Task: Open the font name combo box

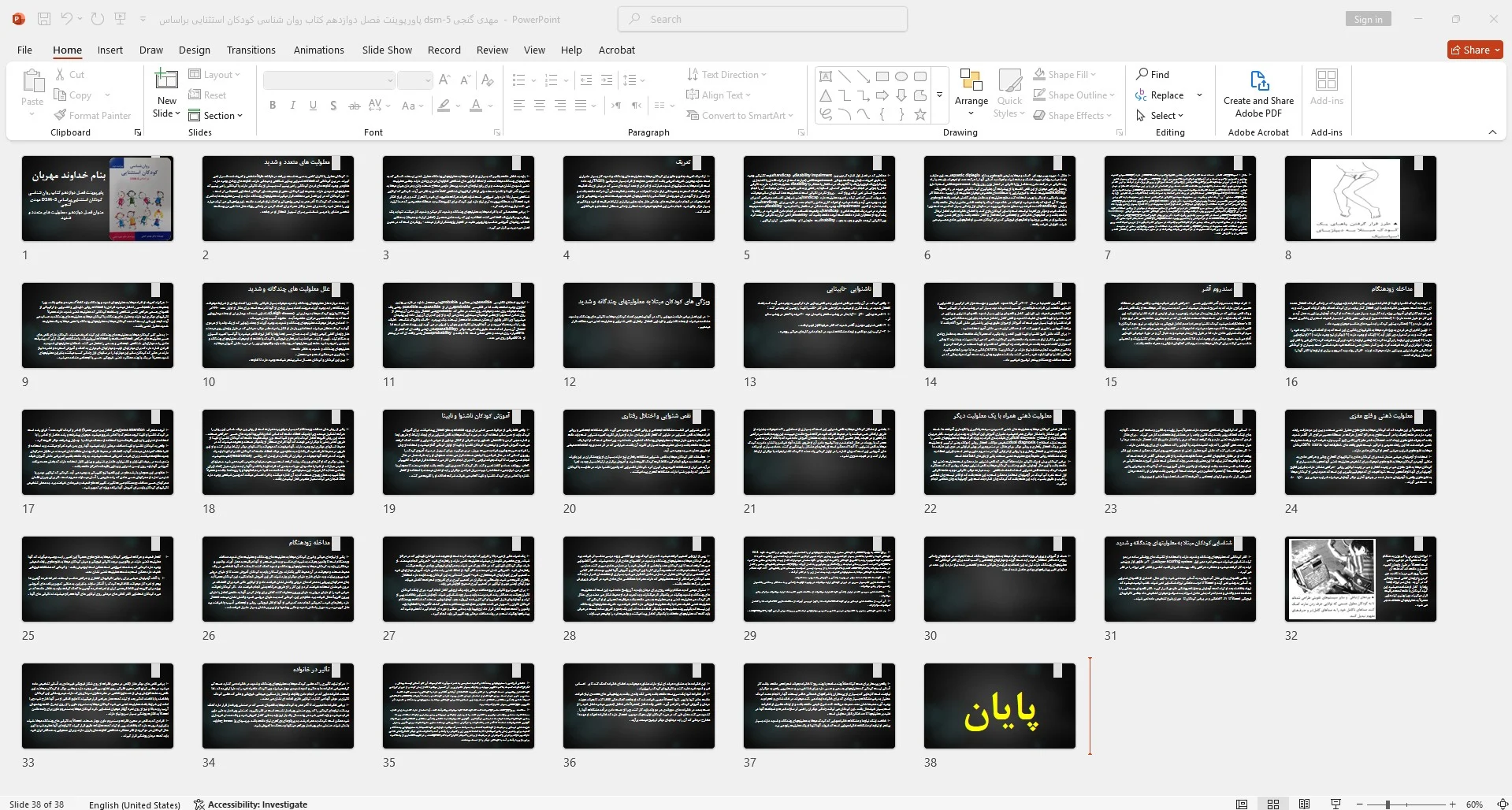Action: [329, 80]
